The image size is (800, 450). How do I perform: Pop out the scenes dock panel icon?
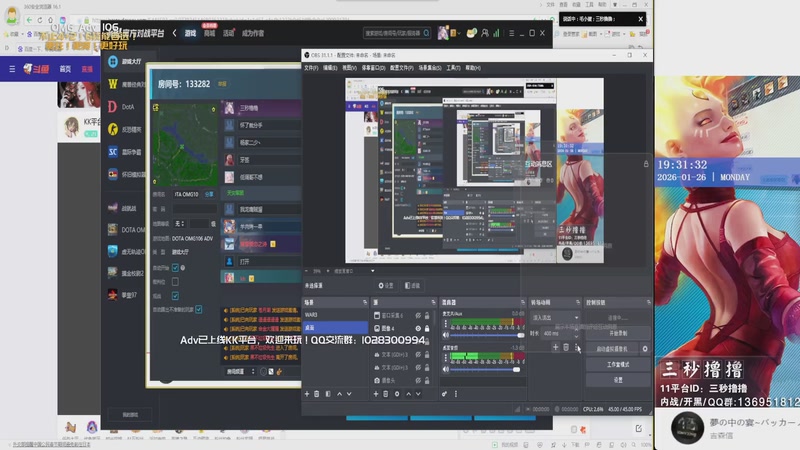[x=365, y=303]
